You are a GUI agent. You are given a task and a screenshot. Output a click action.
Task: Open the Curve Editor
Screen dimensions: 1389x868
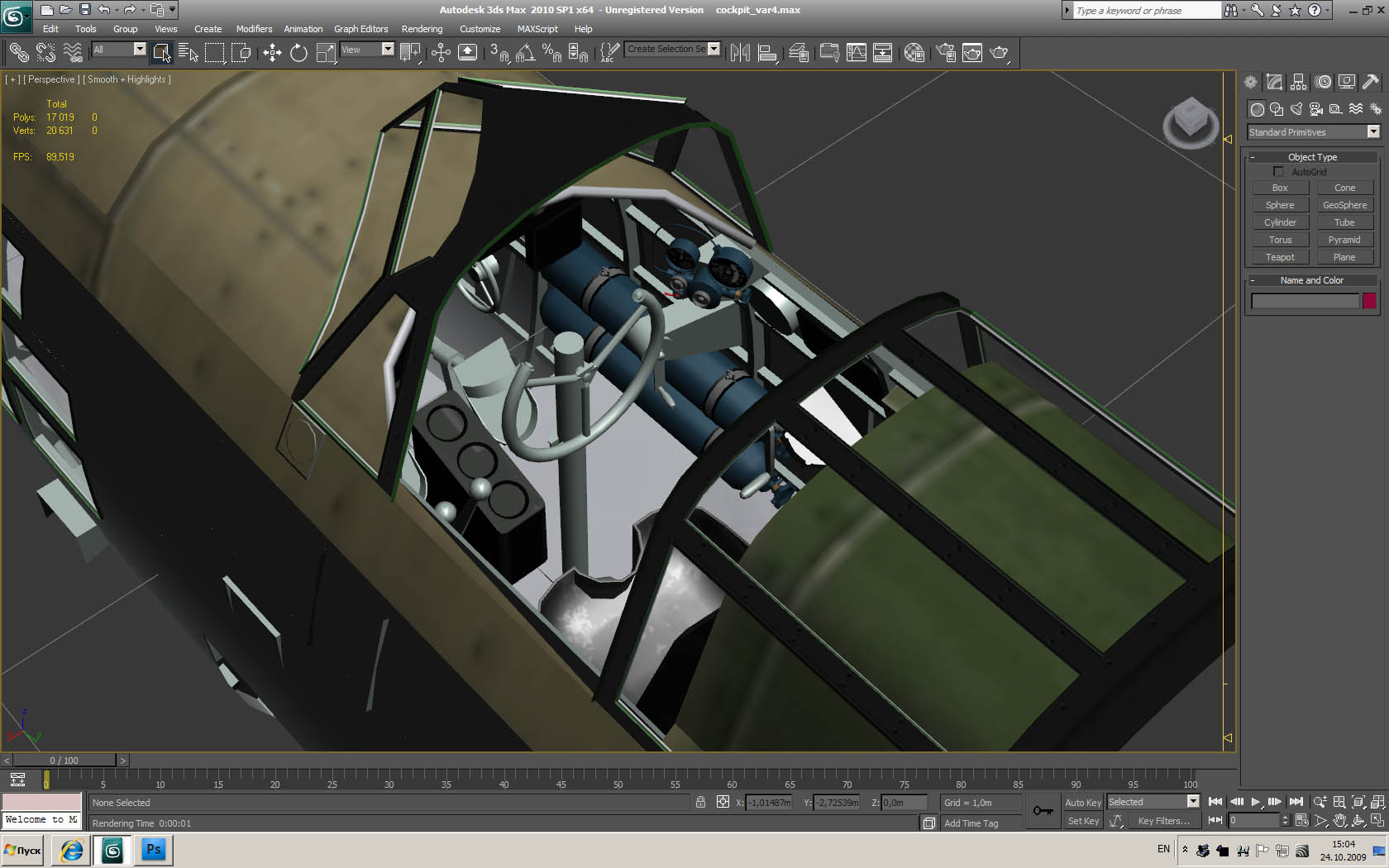pos(857,53)
